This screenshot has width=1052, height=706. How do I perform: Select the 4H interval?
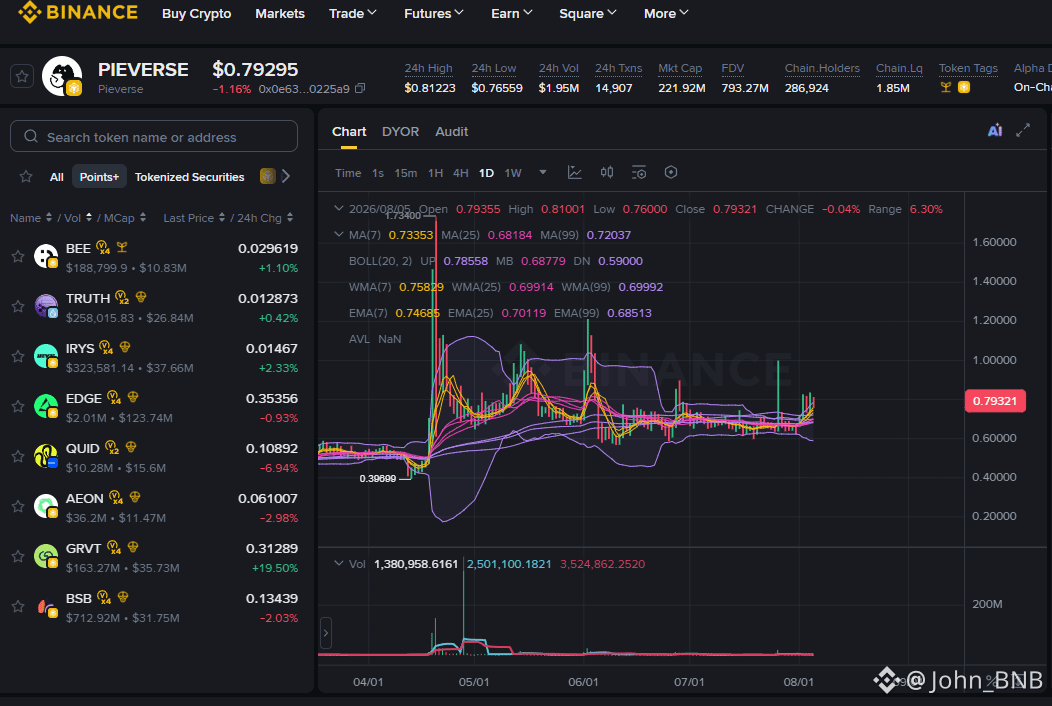(x=460, y=173)
